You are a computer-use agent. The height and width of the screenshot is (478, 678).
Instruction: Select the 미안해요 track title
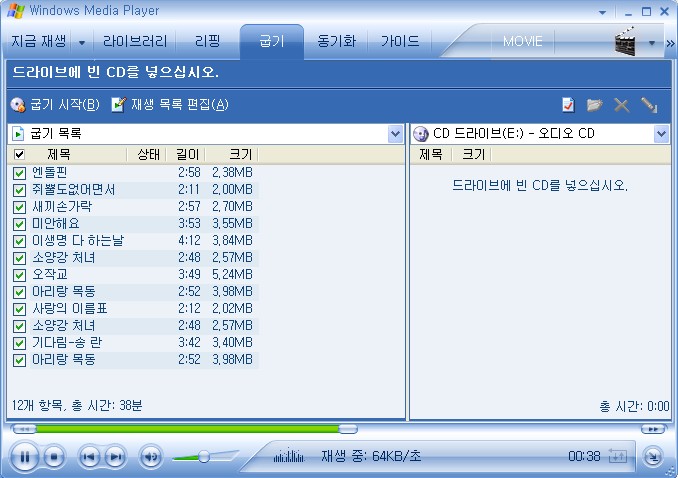[56, 224]
